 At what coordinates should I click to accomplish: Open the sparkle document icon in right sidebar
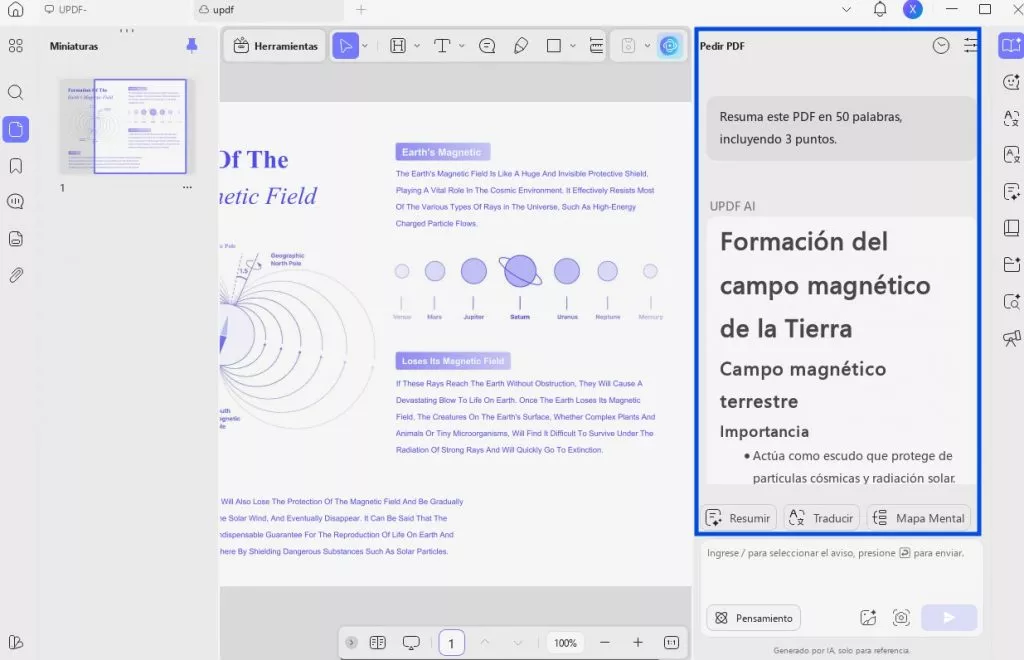click(x=1011, y=192)
